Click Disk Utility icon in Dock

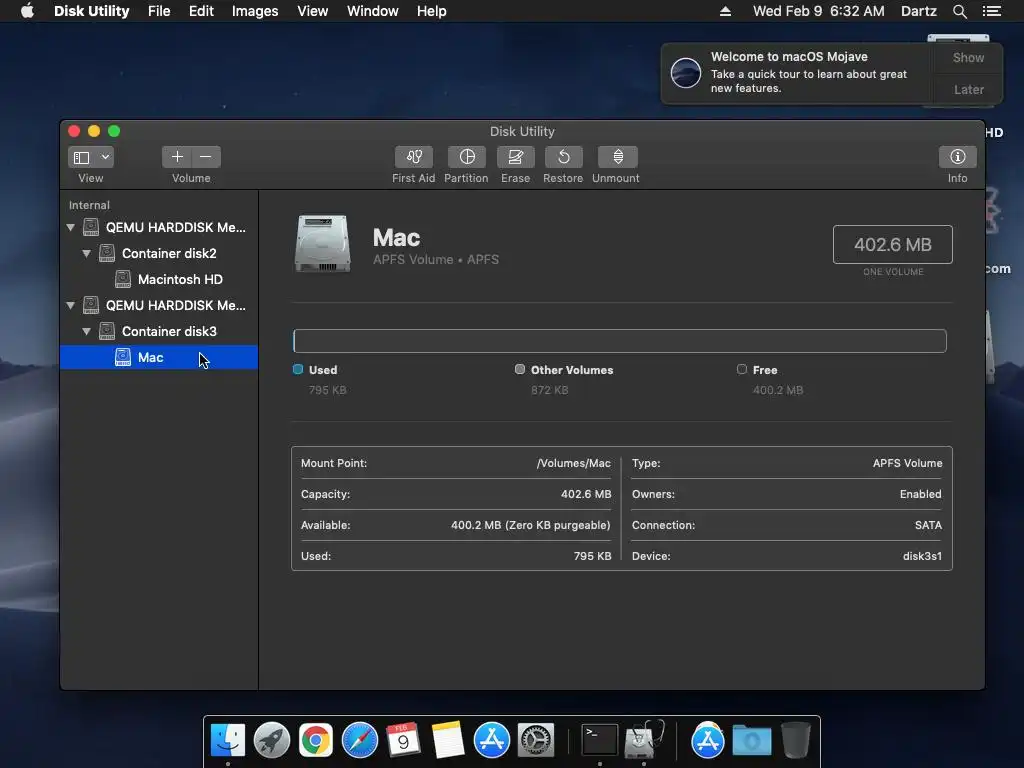(644, 739)
